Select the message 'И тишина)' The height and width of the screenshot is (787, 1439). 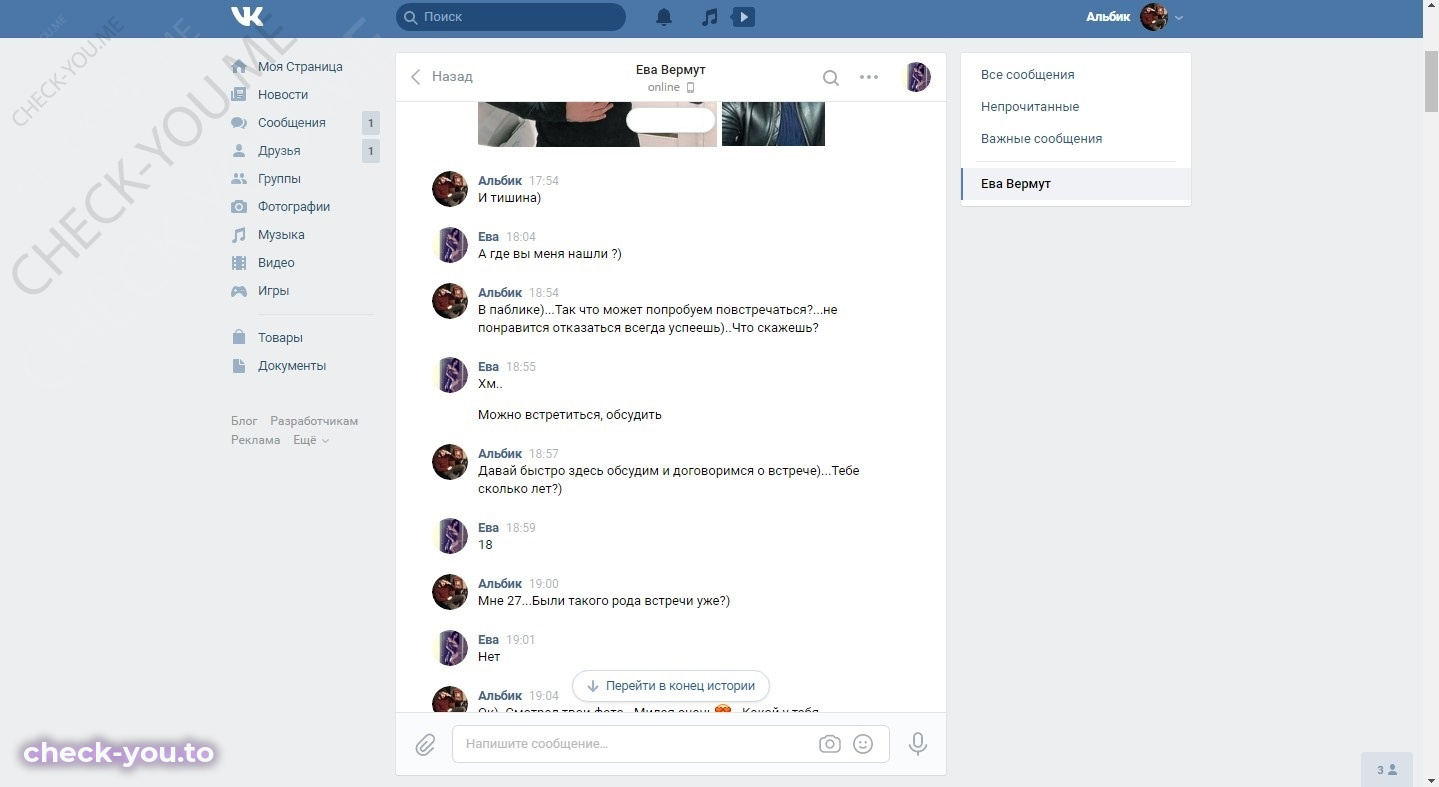(x=509, y=198)
